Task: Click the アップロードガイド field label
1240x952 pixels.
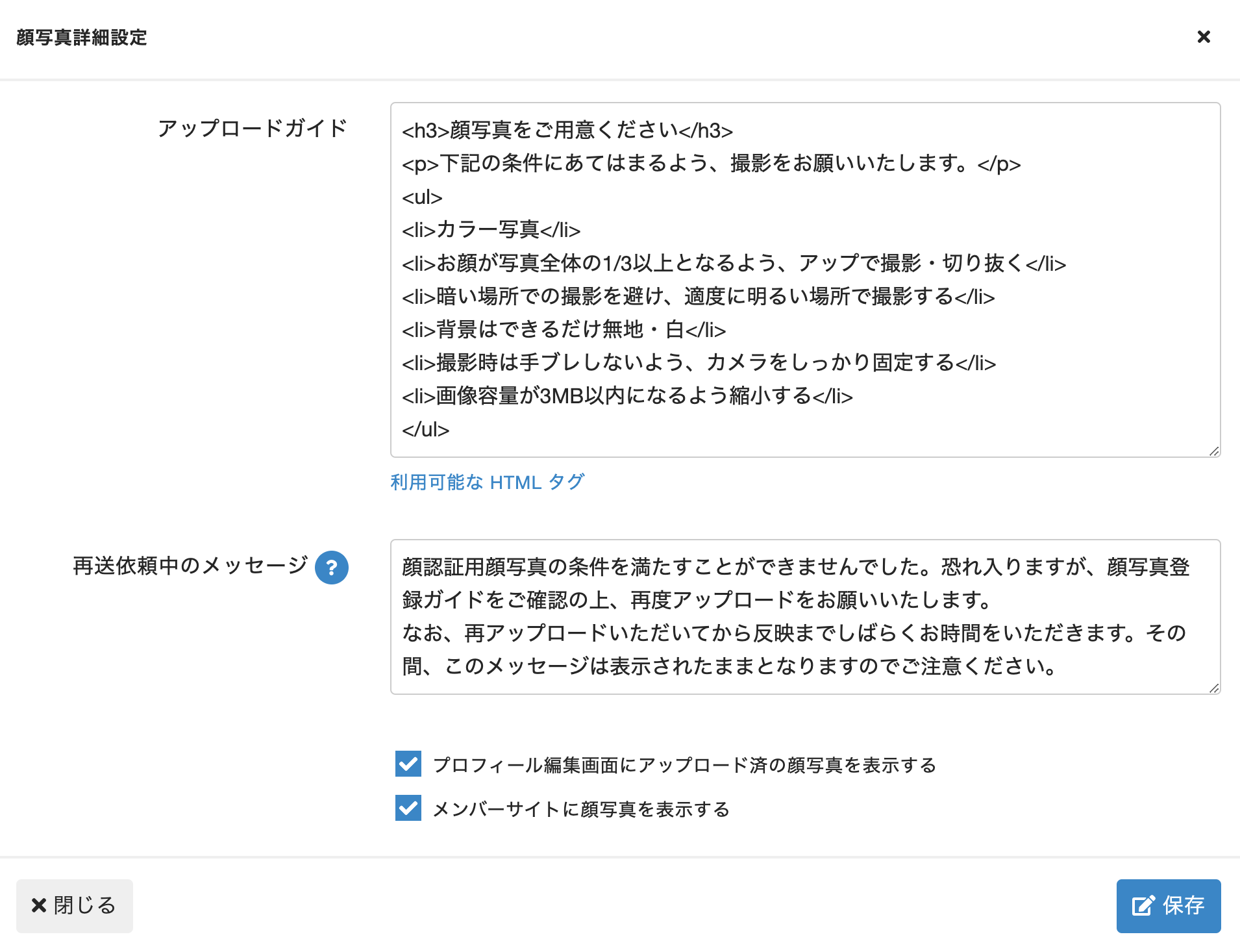Action: [253, 129]
